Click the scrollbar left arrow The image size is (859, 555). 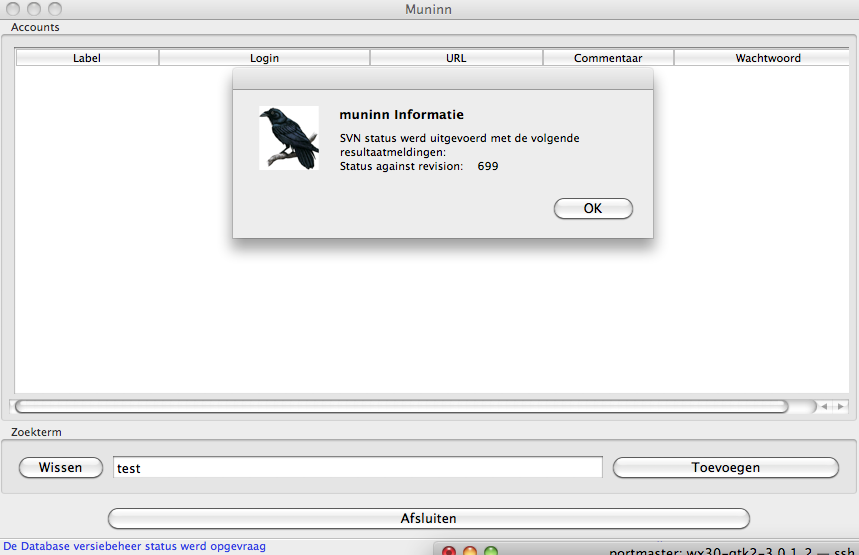[x=824, y=407]
